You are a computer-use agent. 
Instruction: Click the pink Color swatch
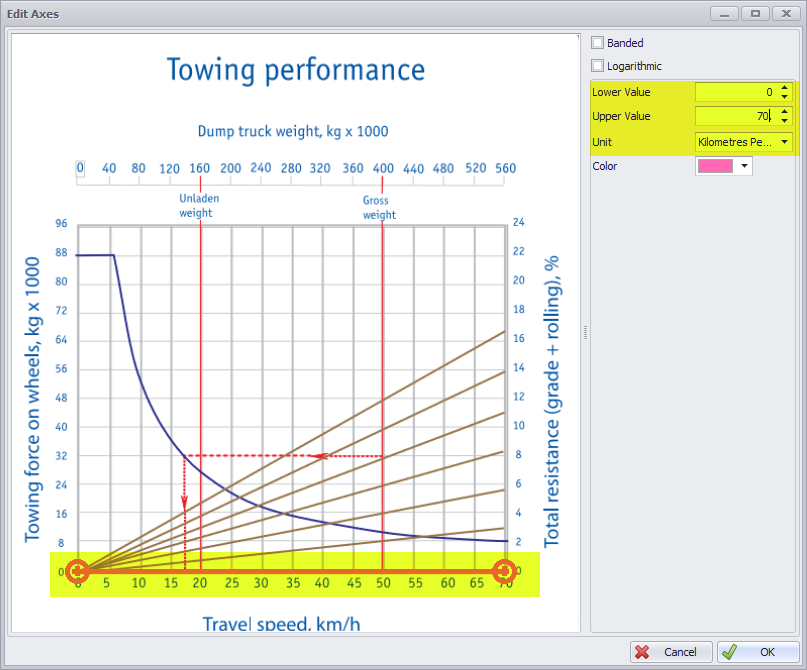point(715,166)
